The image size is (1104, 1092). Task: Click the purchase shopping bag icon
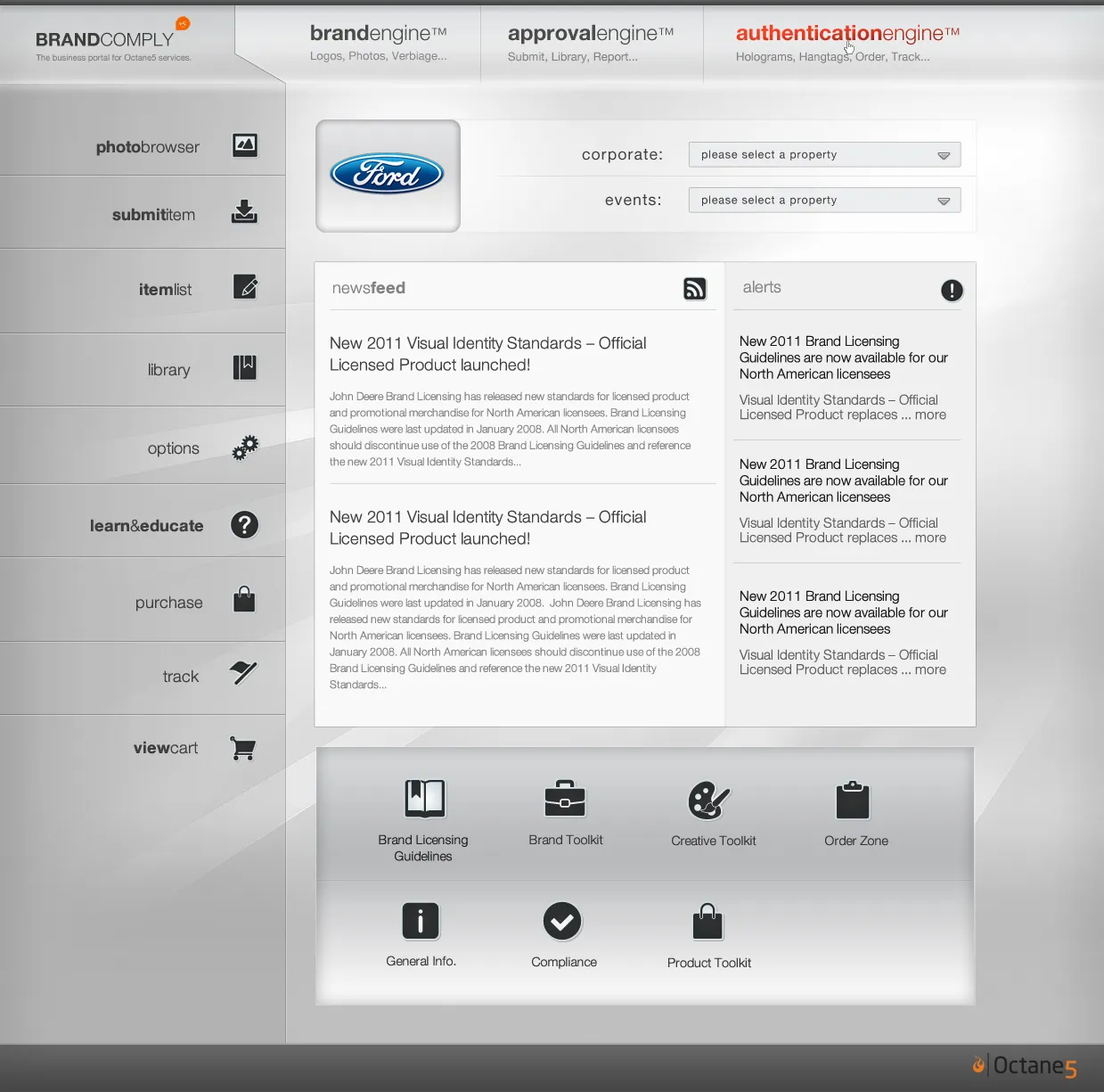pos(244,599)
